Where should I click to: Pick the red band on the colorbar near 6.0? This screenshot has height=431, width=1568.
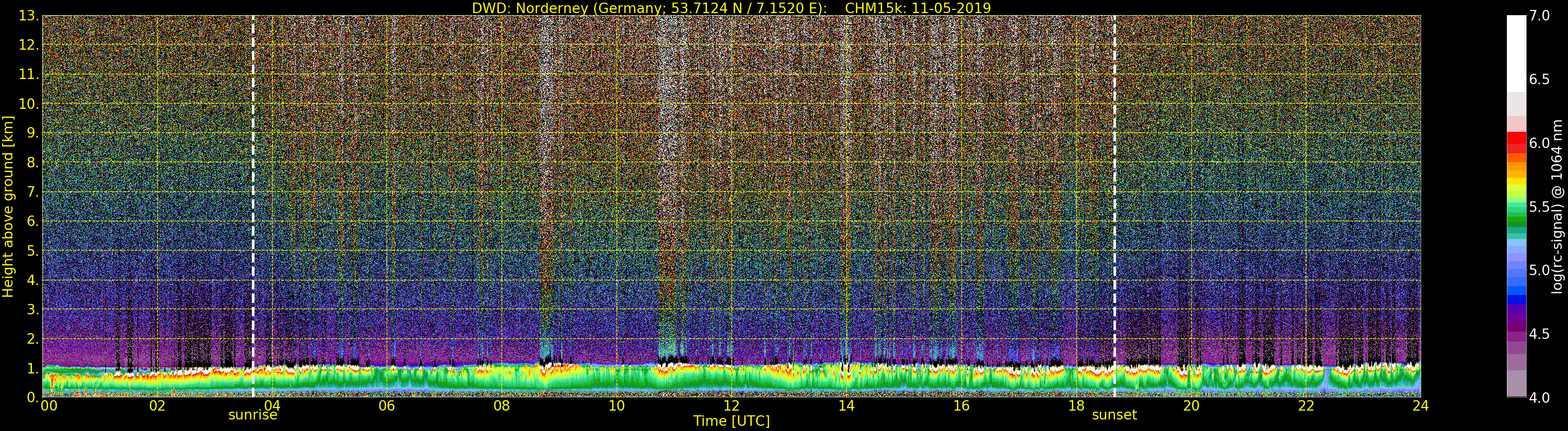pyautogui.click(x=1516, y=139)
